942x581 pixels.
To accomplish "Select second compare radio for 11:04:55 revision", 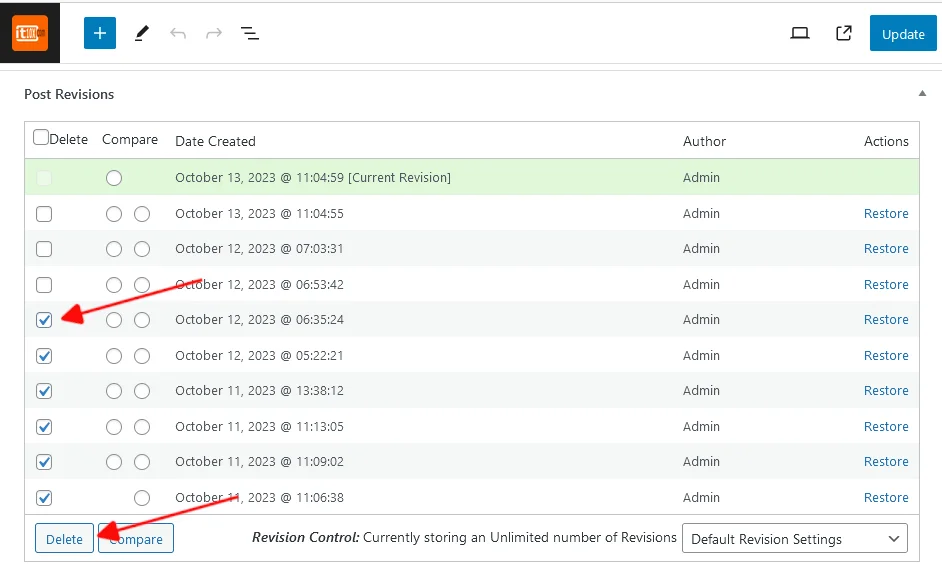I will (x=142, y=214).
